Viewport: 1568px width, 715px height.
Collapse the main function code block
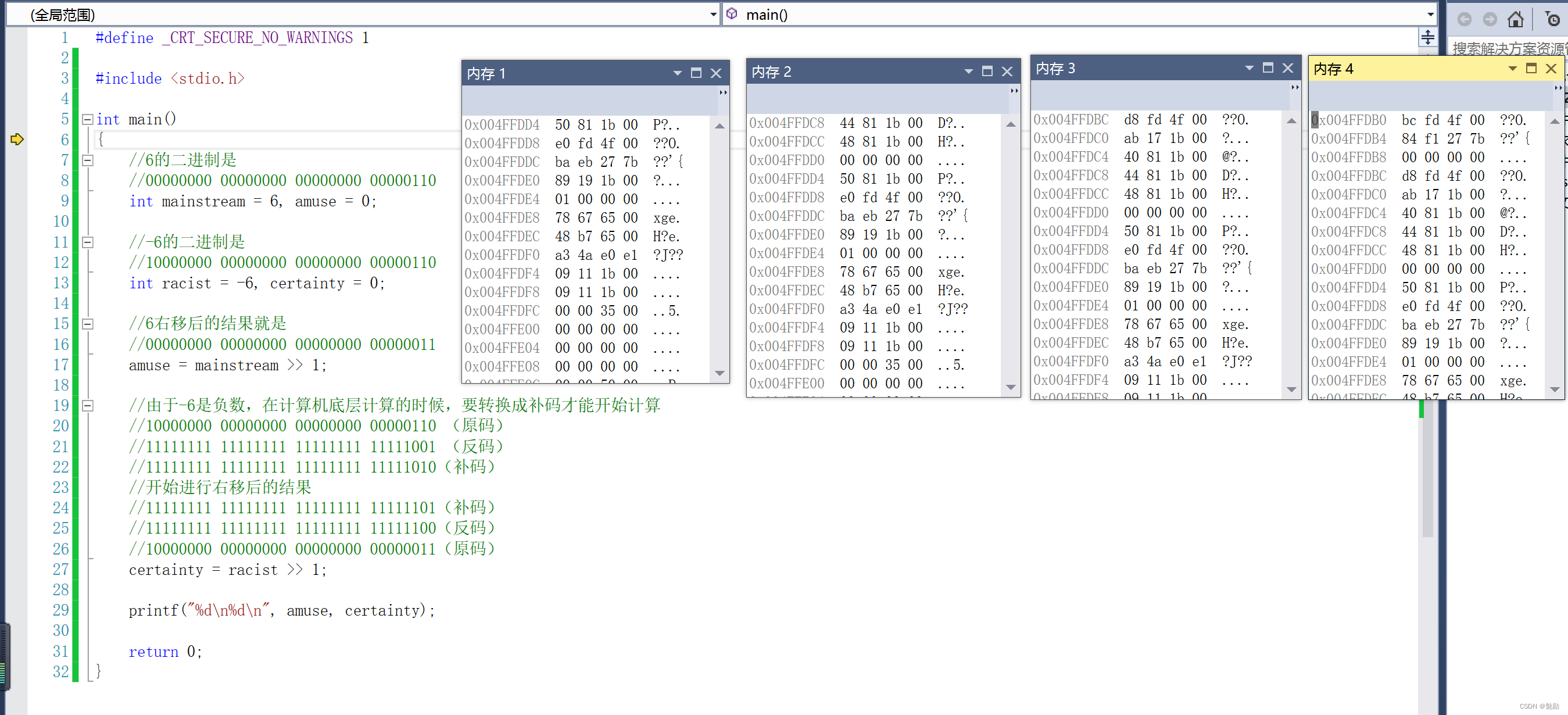pyautogui.click(x=88, y=119)
